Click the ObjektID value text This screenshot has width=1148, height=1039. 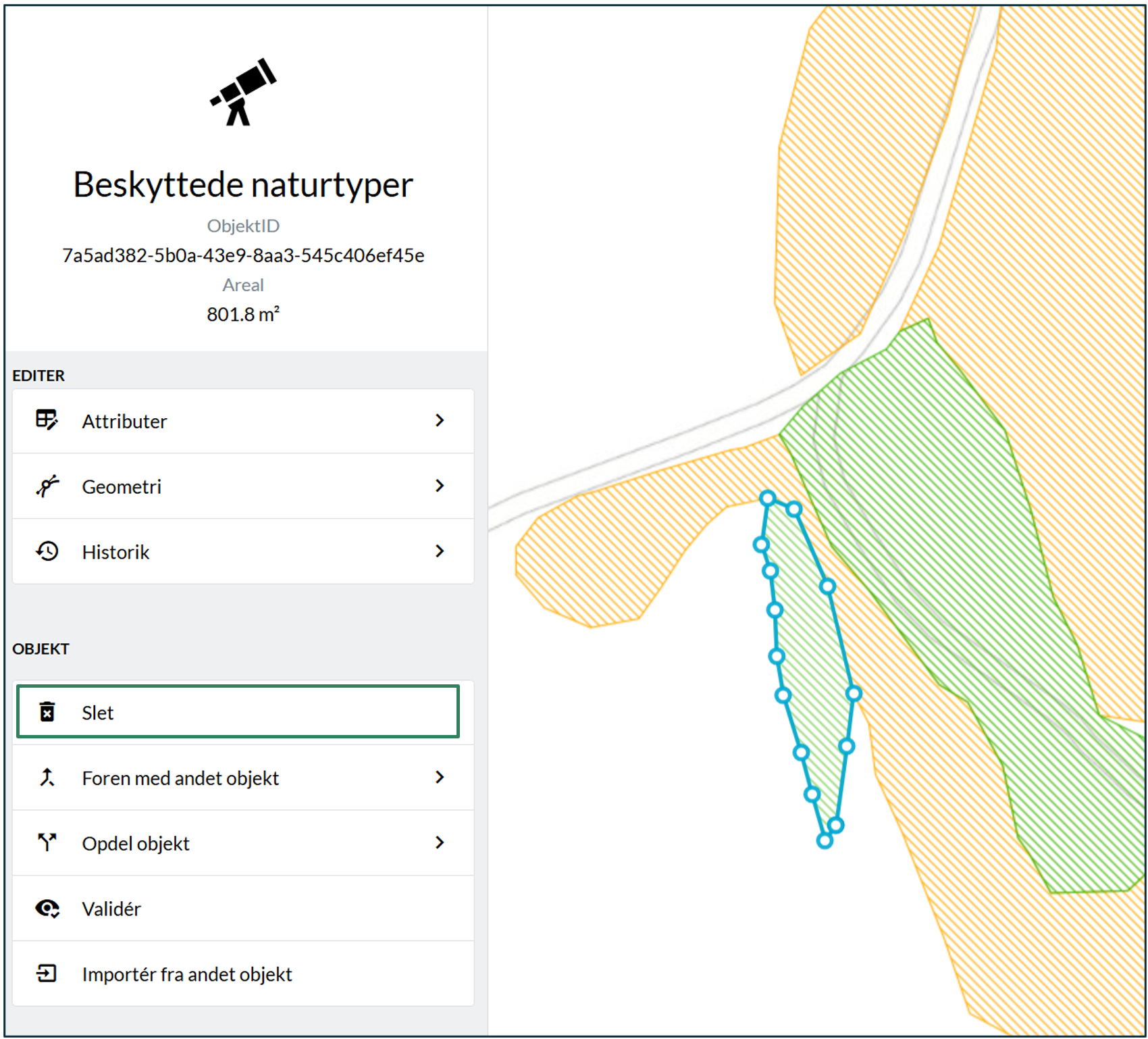point(243,255)
